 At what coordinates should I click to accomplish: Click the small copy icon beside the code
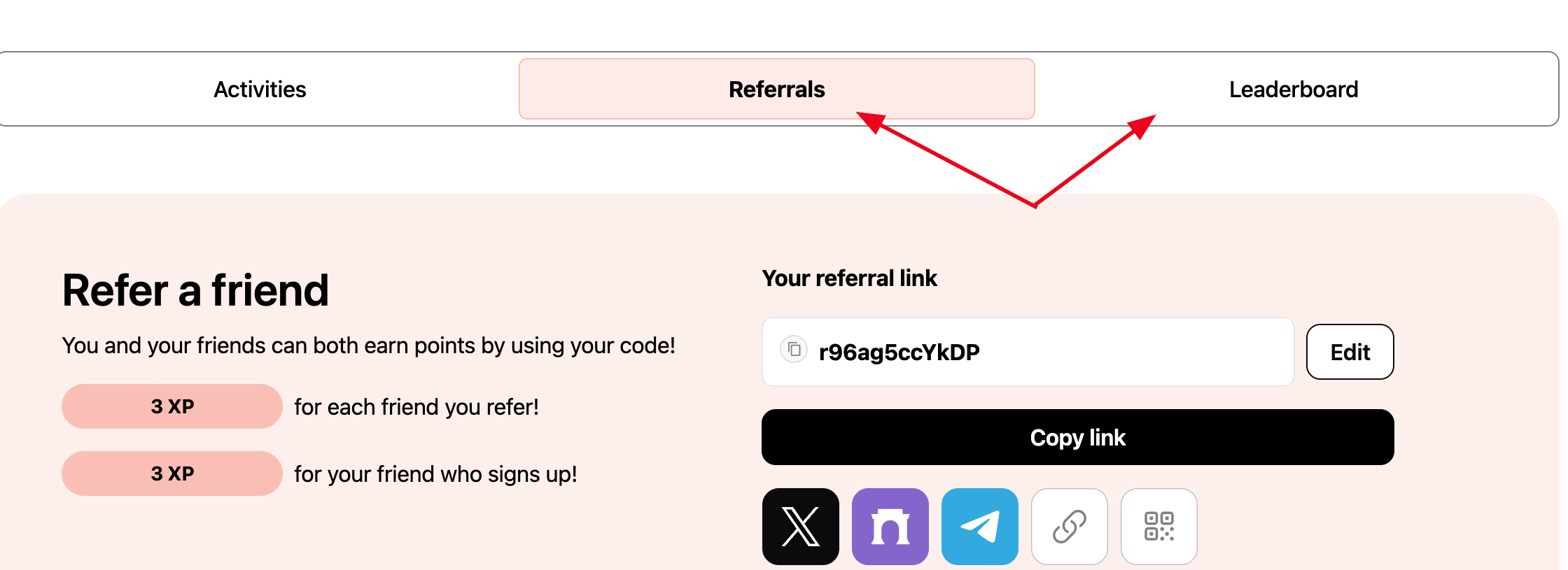coord(794,349)
